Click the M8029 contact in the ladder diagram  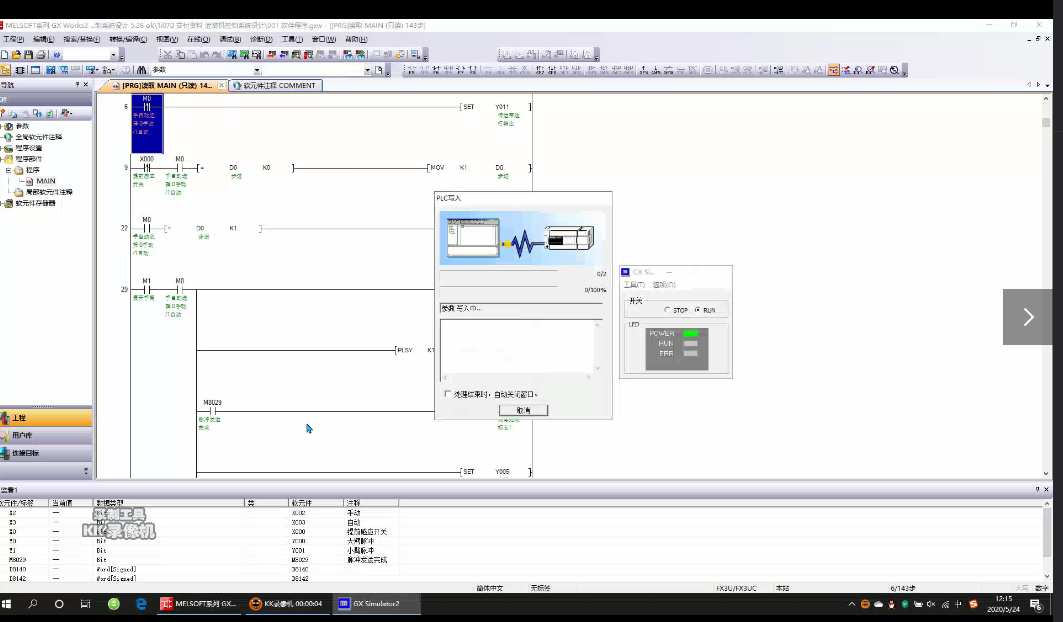[x=212, y=411]
